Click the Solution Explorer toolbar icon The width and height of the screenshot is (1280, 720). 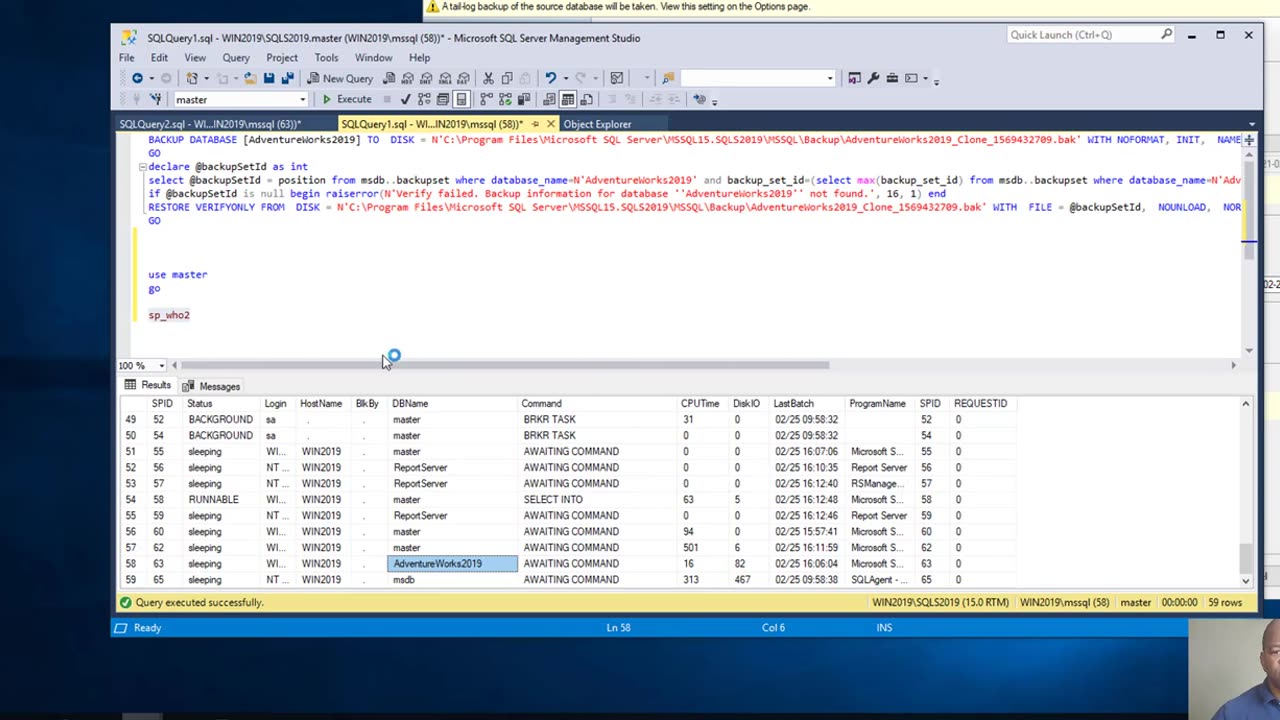[854, 78]
